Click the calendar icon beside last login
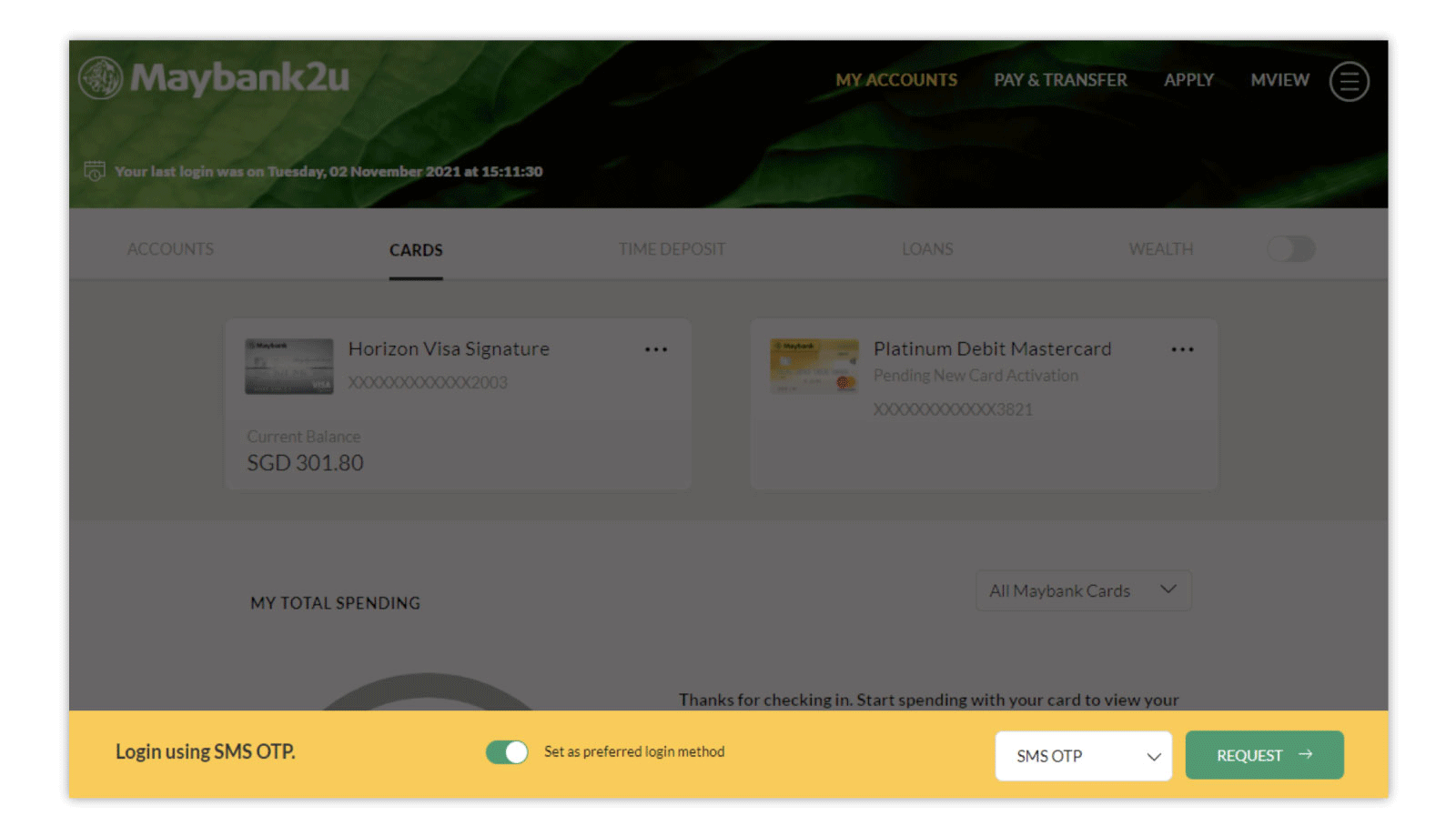 95,171
